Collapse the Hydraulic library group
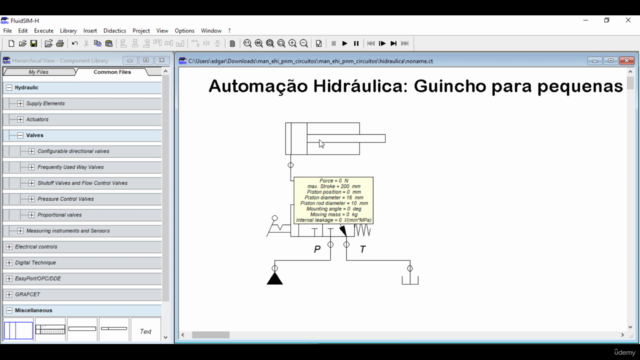The image size is (640, 360). [9, 87]
